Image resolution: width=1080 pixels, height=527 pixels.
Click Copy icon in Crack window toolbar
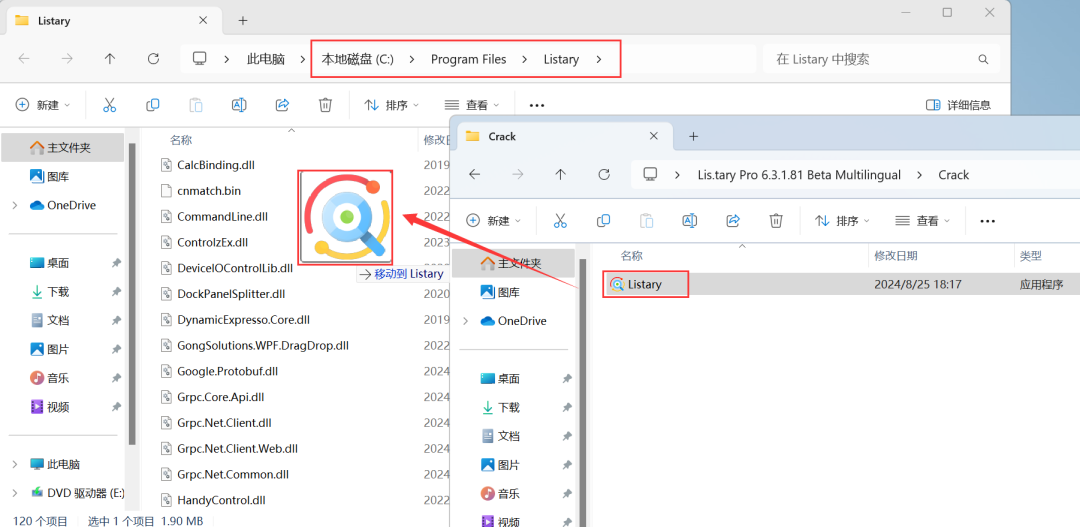pos(603,220)
